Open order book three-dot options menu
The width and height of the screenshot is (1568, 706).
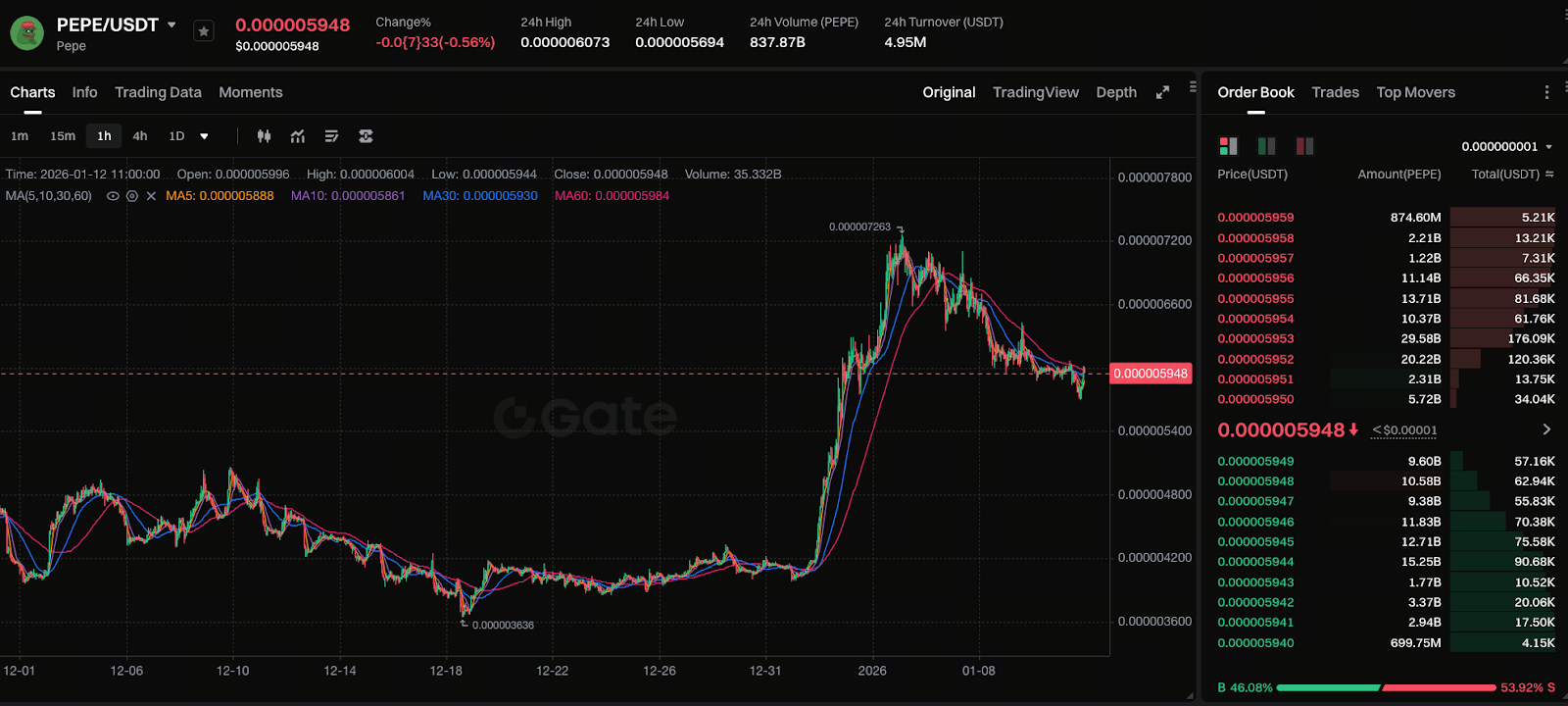pos(1546,92)
